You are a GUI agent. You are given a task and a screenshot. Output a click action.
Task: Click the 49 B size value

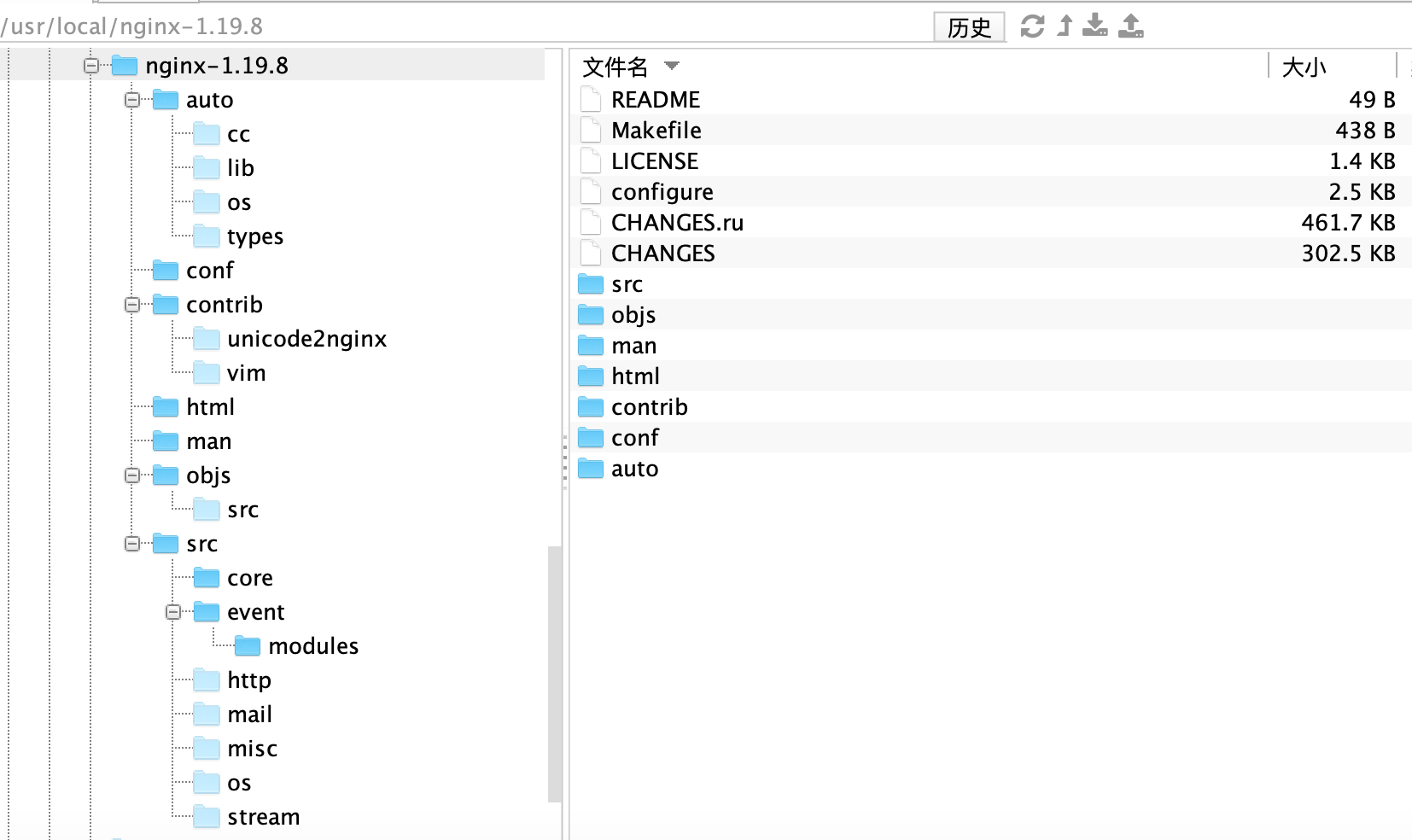pyautogui.click(x=1372, y=100)
